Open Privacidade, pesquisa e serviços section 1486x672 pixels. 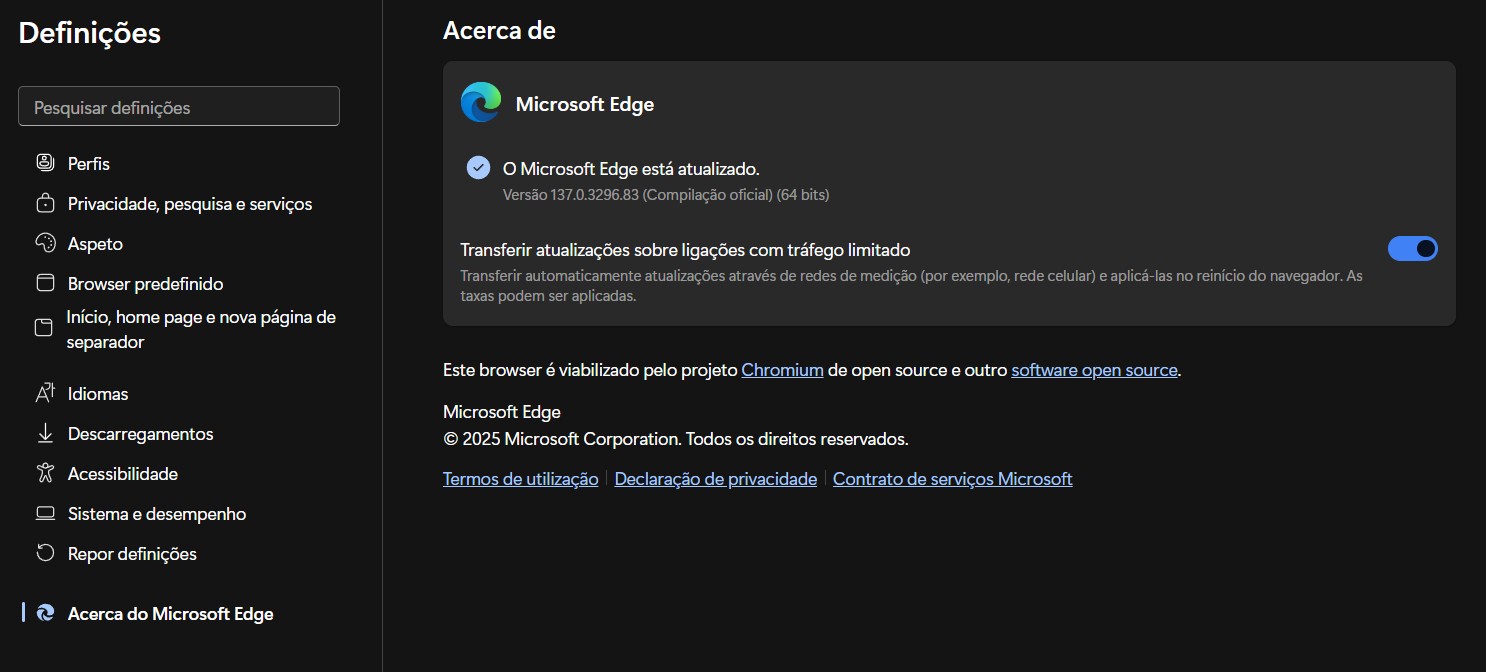pyautogui.click(x=190, y=204)
